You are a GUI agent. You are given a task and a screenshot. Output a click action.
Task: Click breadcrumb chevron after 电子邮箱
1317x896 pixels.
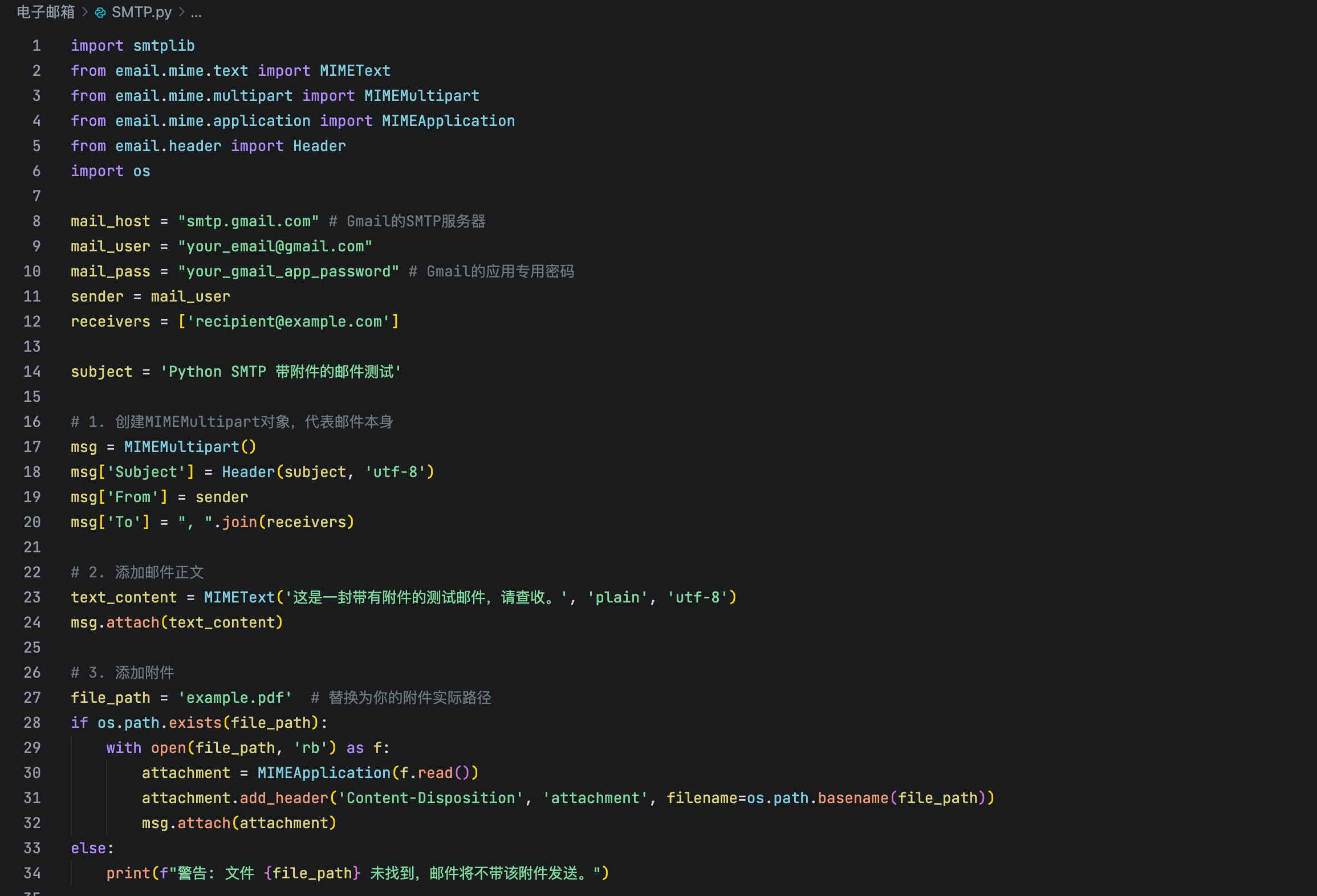85,13
